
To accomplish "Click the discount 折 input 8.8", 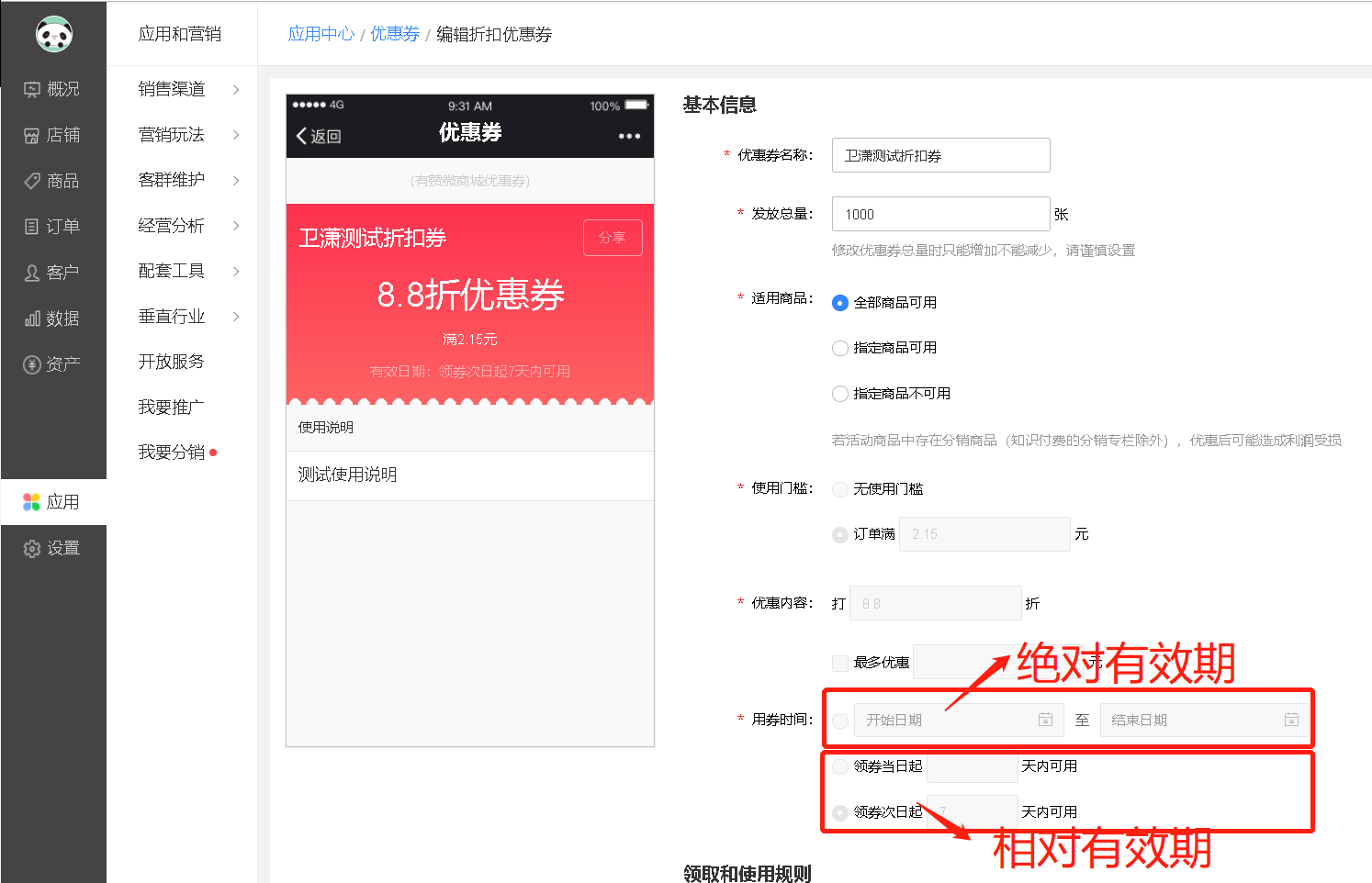I will click(x=936, y=603).
